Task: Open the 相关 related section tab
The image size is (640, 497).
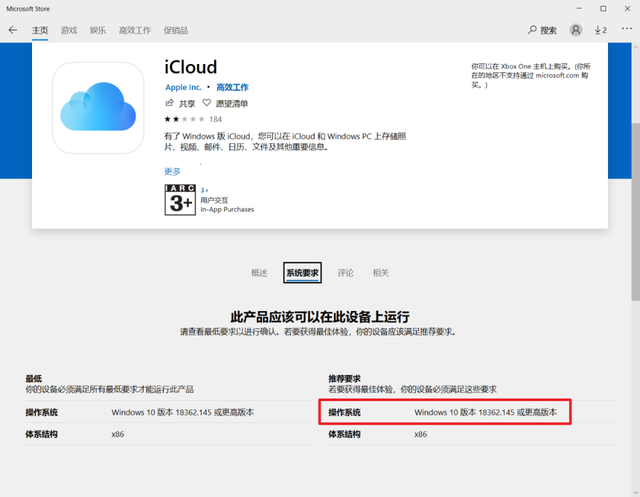Action: click(380, 273)
